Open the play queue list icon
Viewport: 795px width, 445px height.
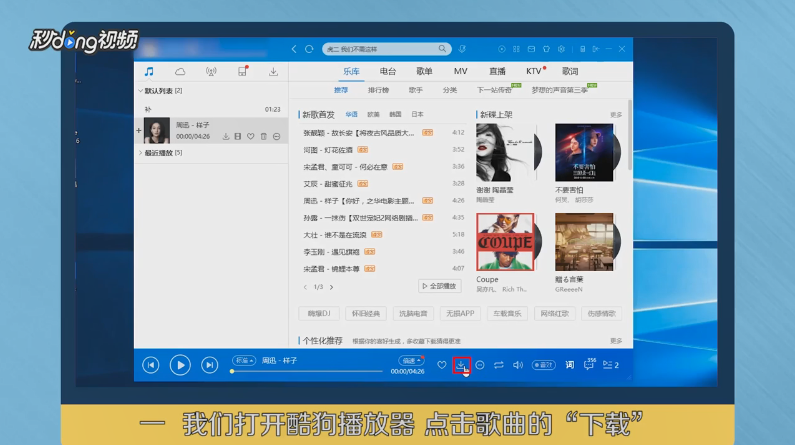pyautogui.click(x=610, y=365)
